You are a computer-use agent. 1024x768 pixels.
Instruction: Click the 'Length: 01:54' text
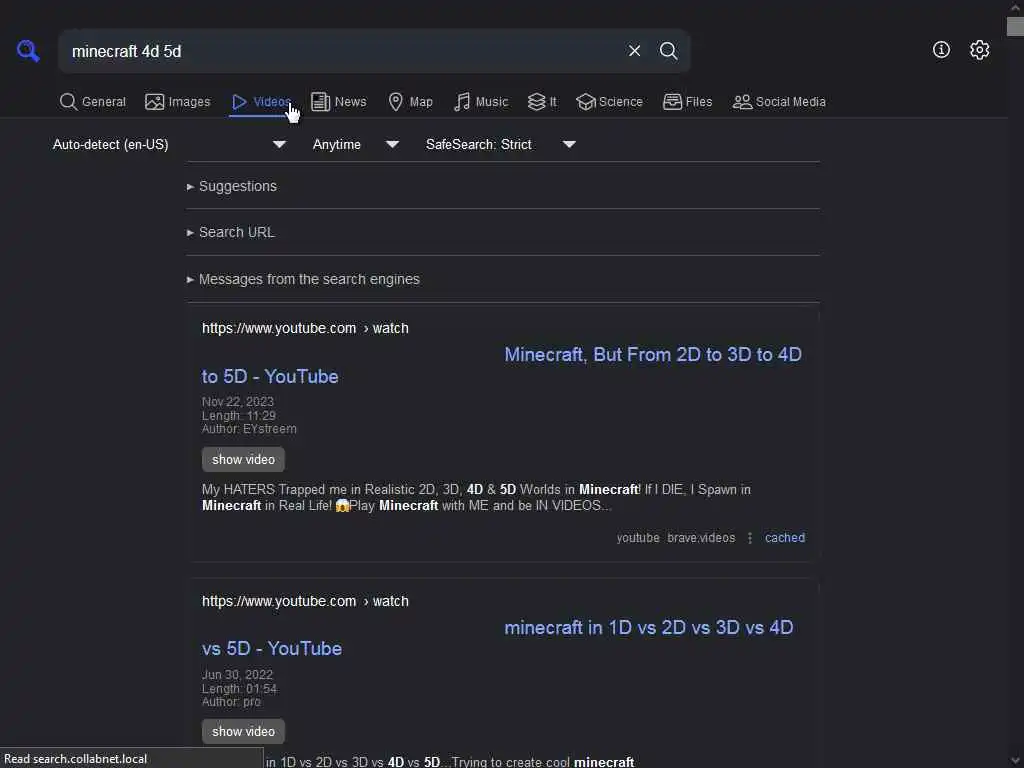coord(239,688)
